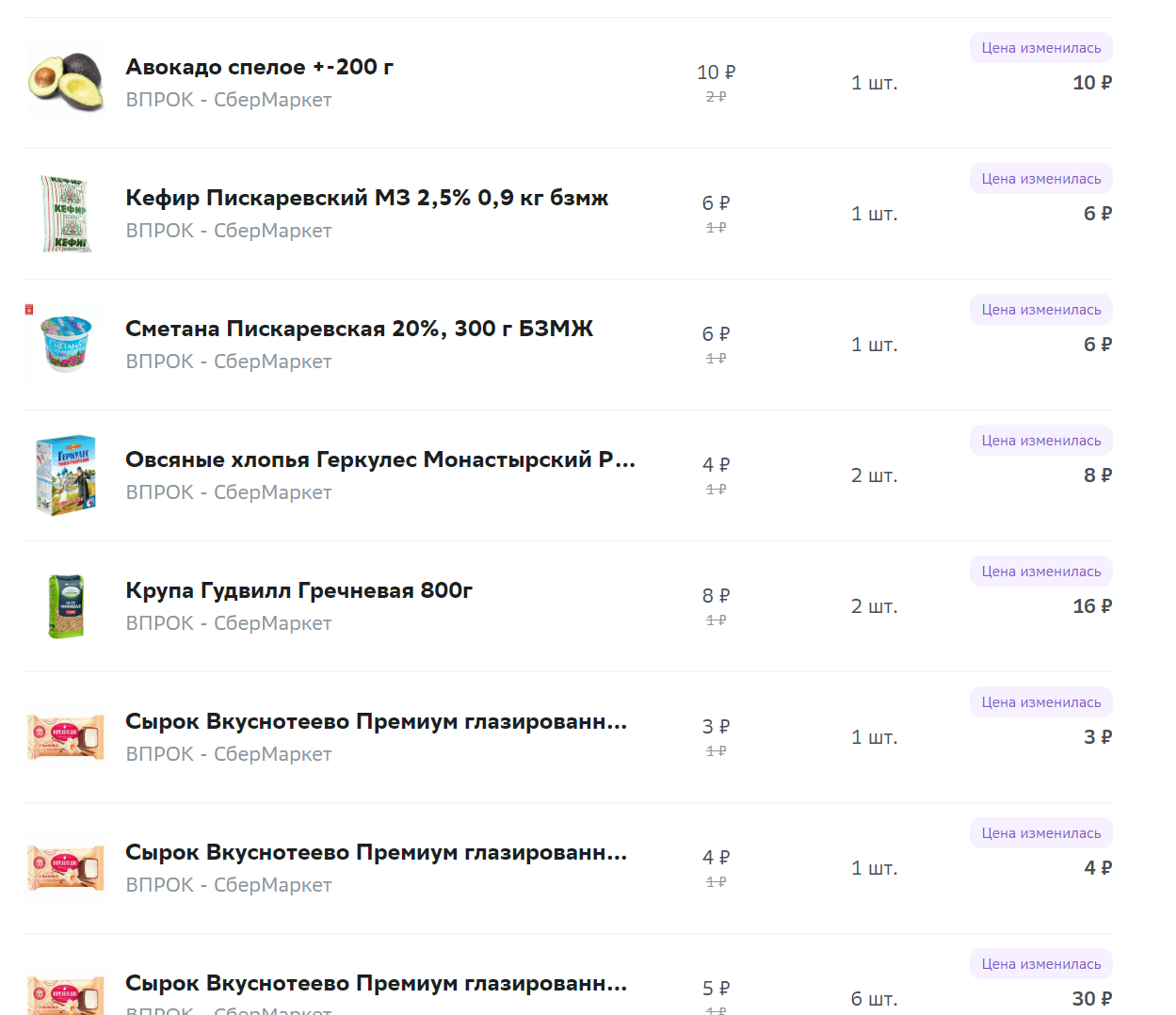
Task: Open the 'Авокадо спелое +-200 г' product title
Action: [x=260, y=67]
